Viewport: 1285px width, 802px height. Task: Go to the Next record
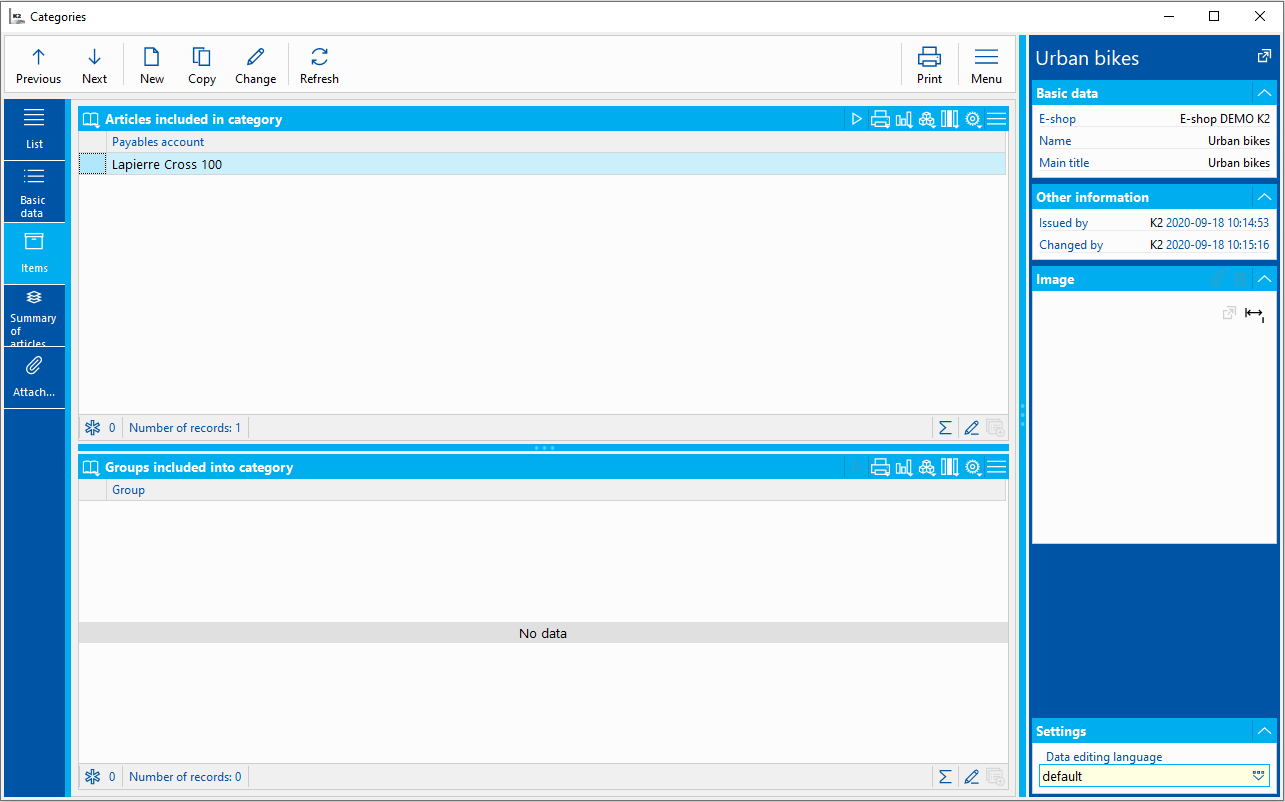click(94, 66)
